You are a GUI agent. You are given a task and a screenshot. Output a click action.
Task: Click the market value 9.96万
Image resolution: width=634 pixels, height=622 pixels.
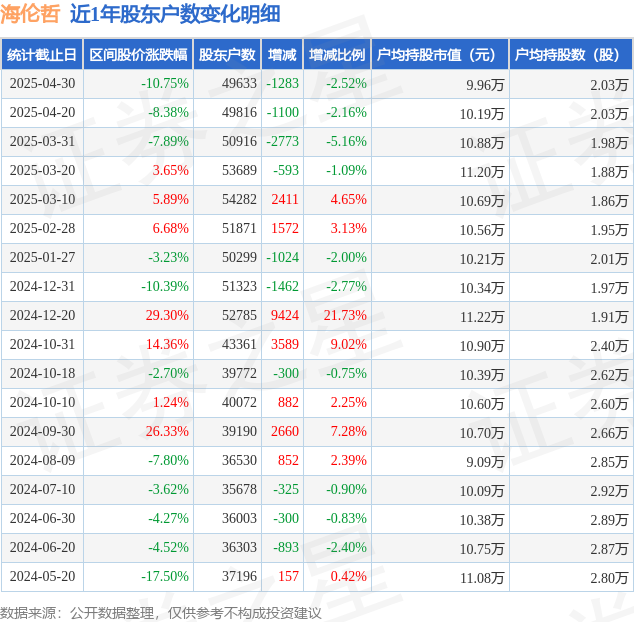[485, 85]
